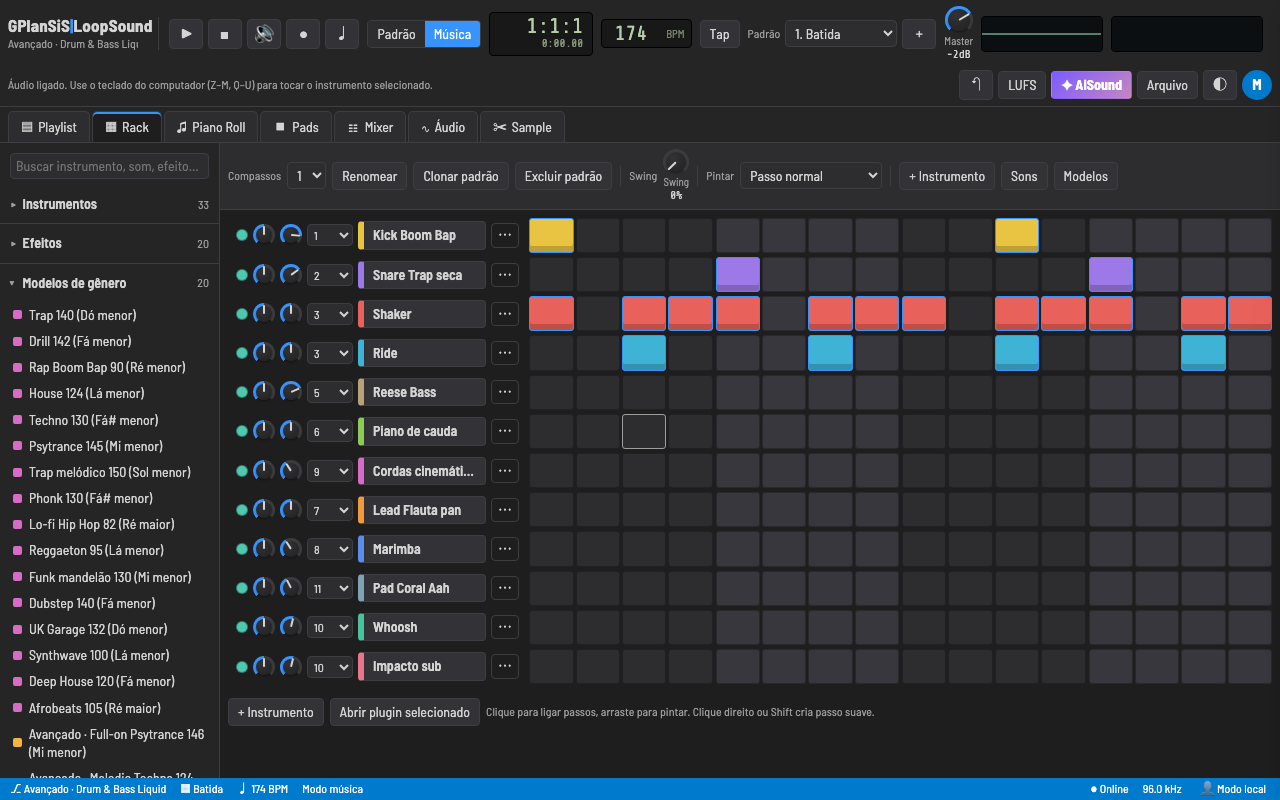Switch to the Piano Roll tab
The width and height of the screenshot is (1280, 800).
coord(211,127)
